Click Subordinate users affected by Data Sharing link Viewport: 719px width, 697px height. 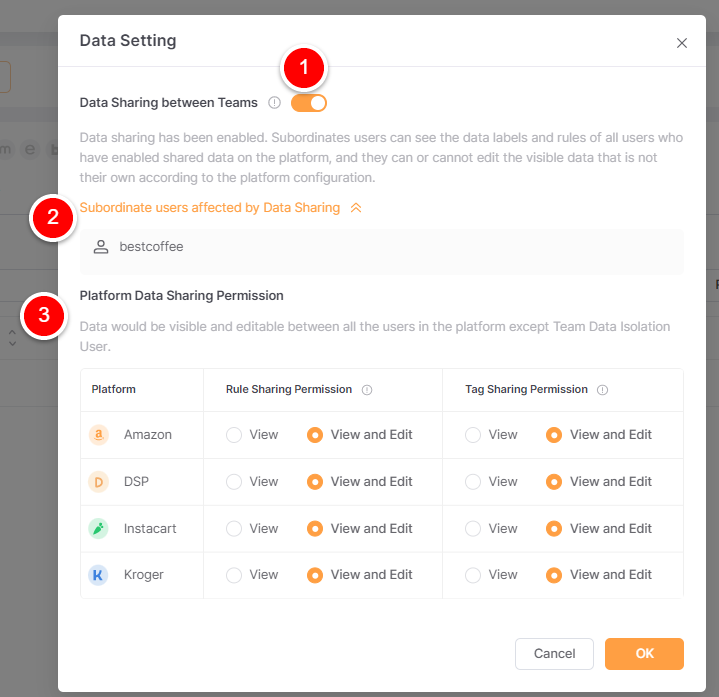tap(210, 208)
